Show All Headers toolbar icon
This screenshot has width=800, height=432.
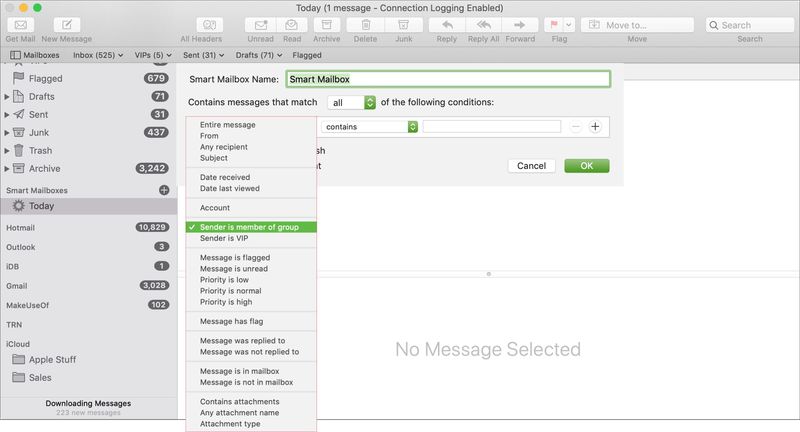click(x=210, y=25)
